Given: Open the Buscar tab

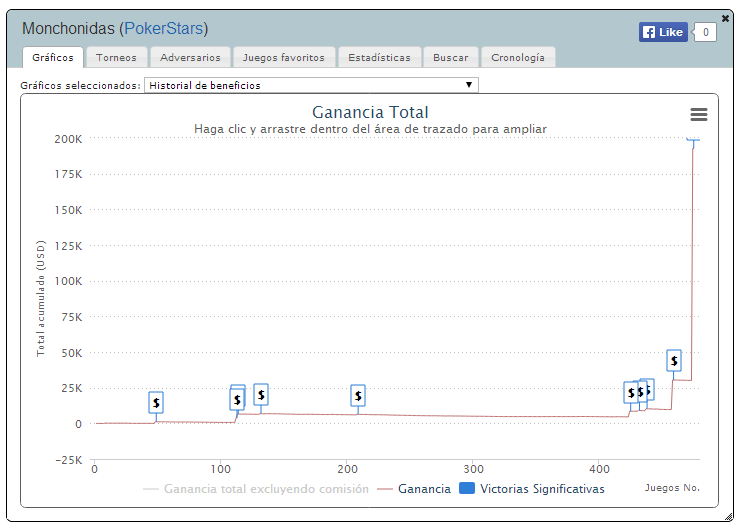Looking at the screenshot, I should [x=451, y=58].
